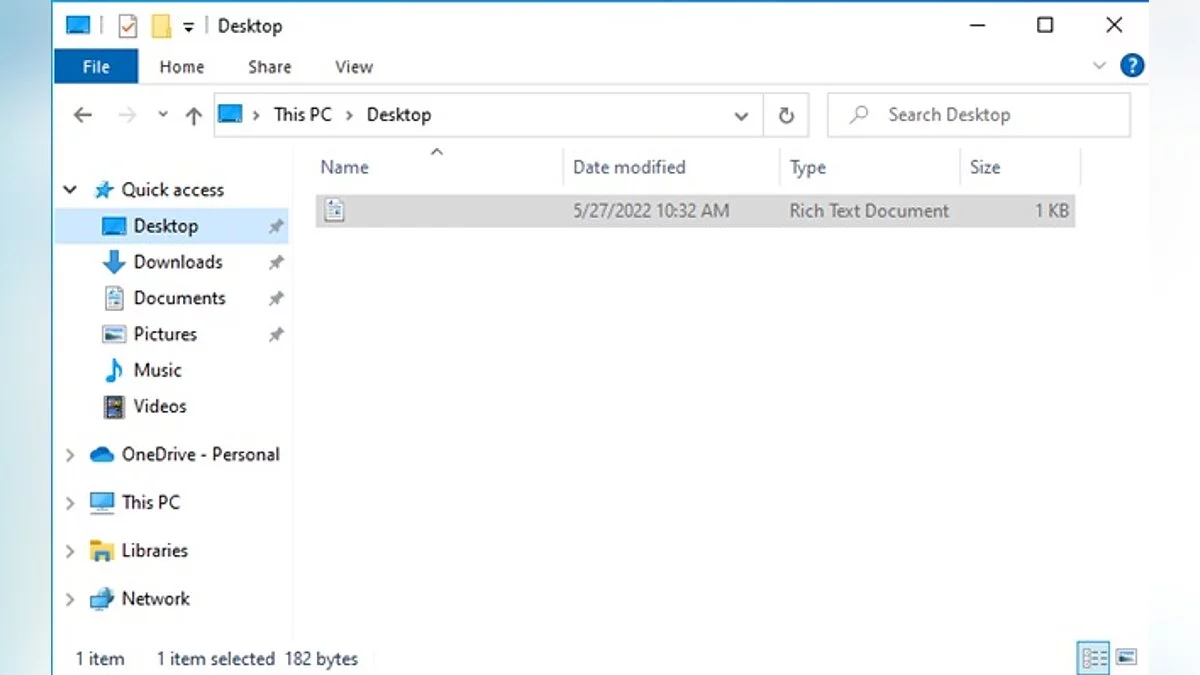Select the Rich Text Document file icon
This screenshot has width=1200, height=675.
(x=335, y=210)
